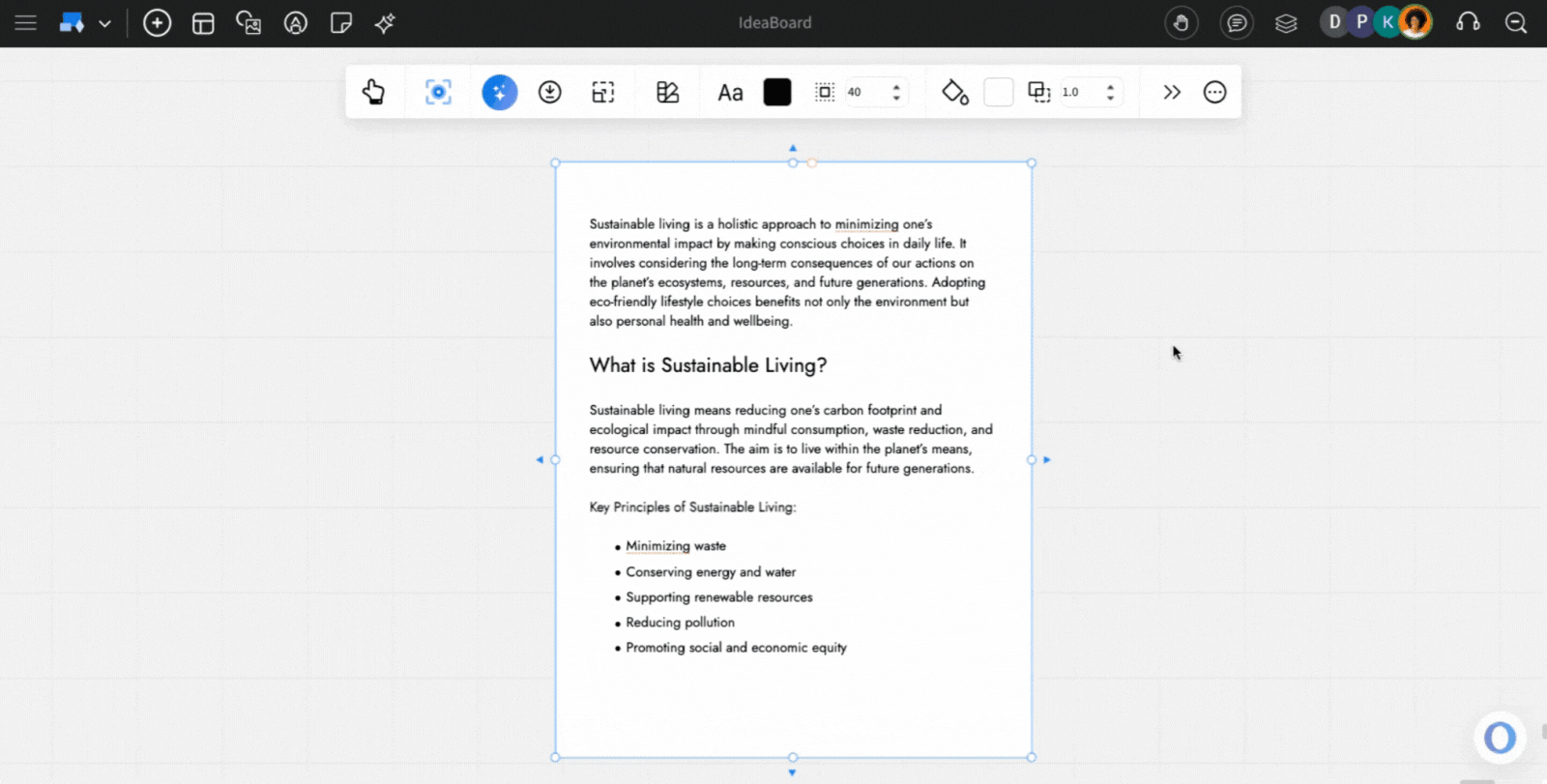The height and width of the screenshot is (784, 1547).
Task: Click the top expand arrow above document
Action: click(x=793, y=148)
